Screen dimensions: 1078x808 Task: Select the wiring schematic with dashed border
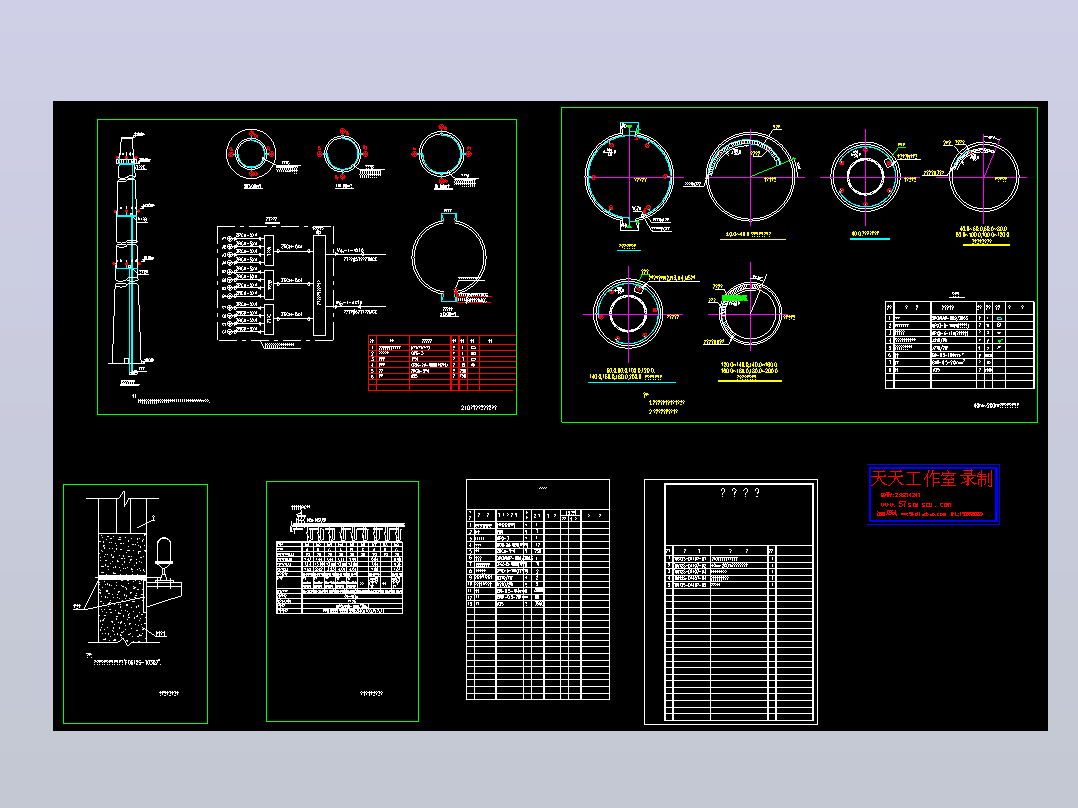(276, 283)
